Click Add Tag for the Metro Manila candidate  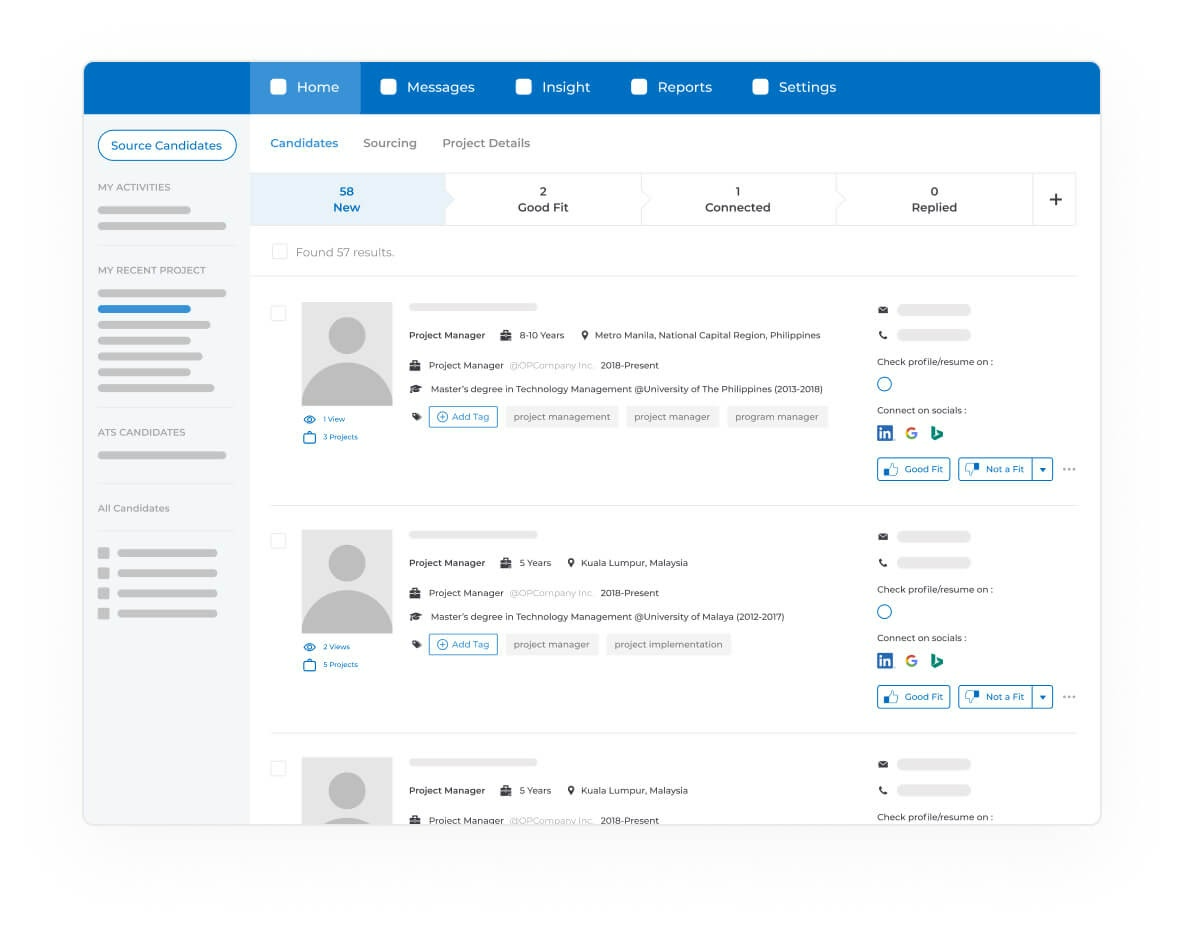pyautogui.click(x=463, y=417)
